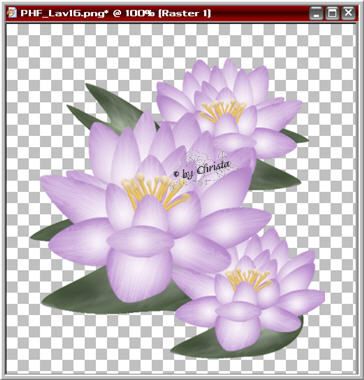Click the document icon in title bar

pyautogui.click(x=12, y=13)
